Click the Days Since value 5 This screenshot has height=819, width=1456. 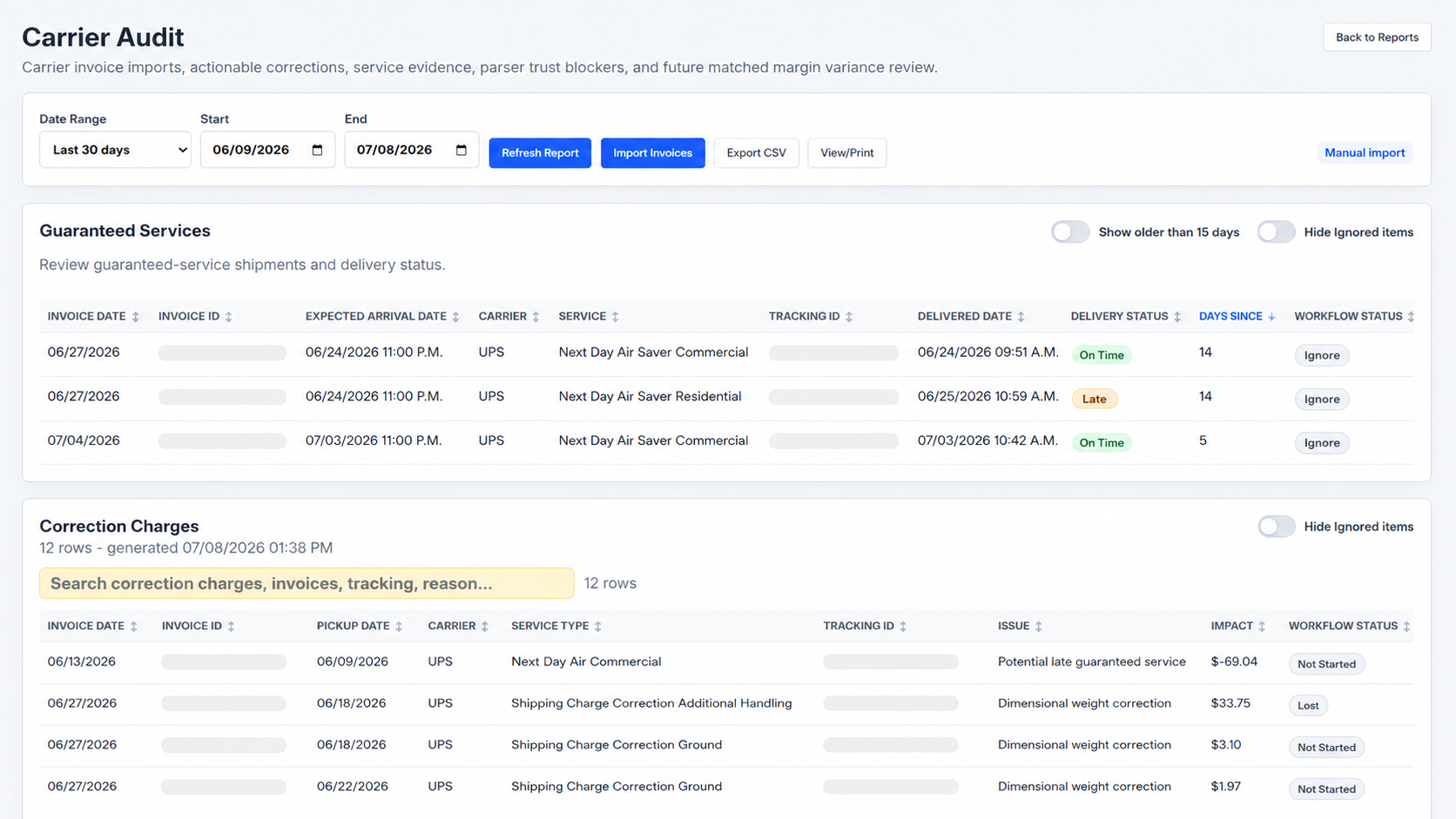click(x=1203, y=440)
